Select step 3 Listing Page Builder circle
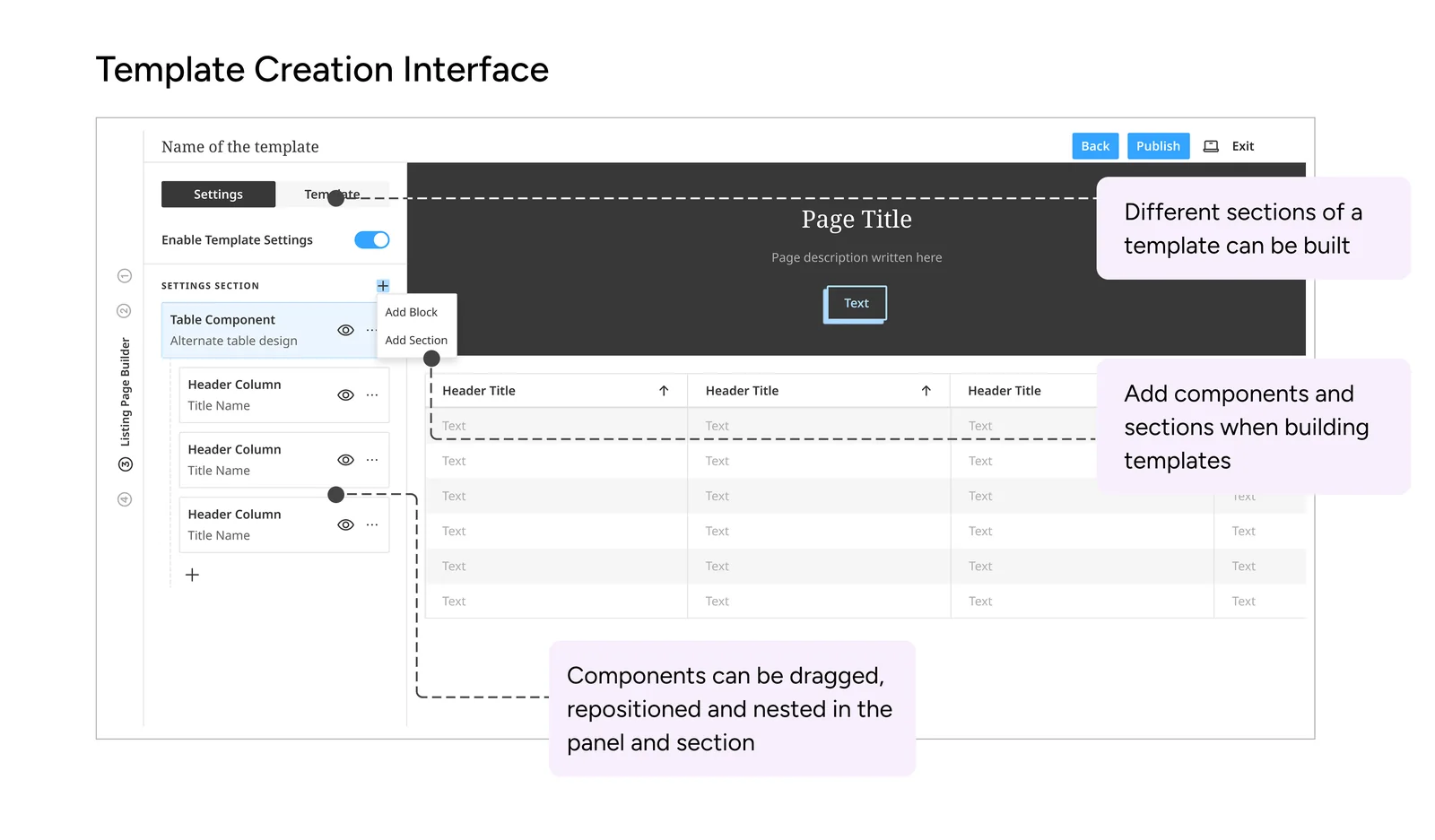This screenshot has width=1435, height=840. pos(126,464)
